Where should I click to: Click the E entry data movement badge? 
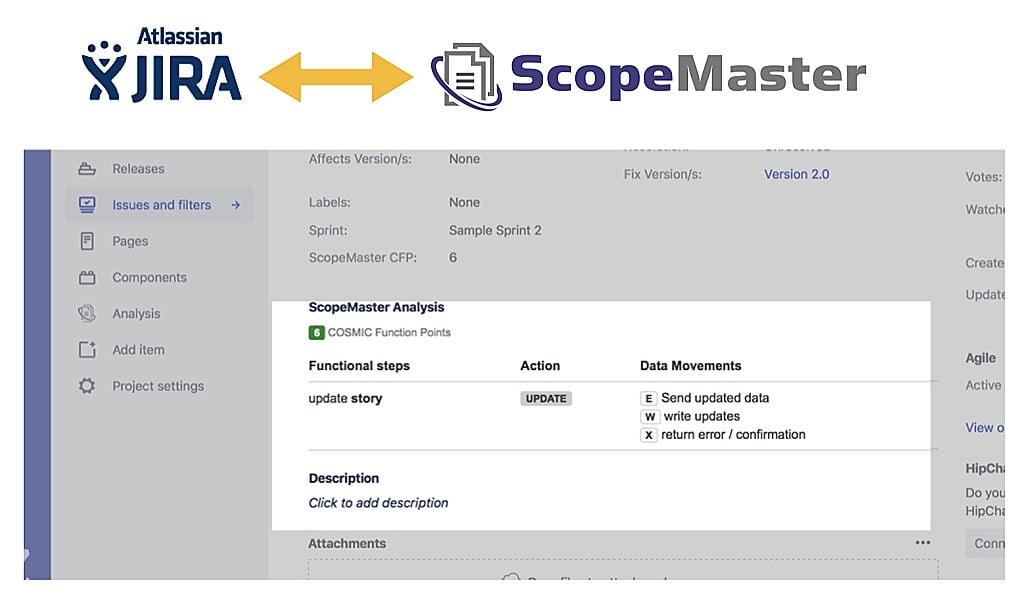648,398
